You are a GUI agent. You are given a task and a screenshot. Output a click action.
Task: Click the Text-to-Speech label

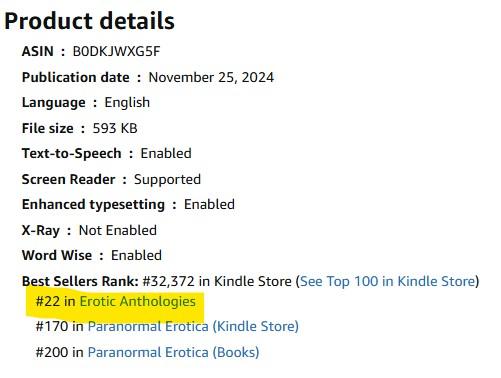pos(72,154)
